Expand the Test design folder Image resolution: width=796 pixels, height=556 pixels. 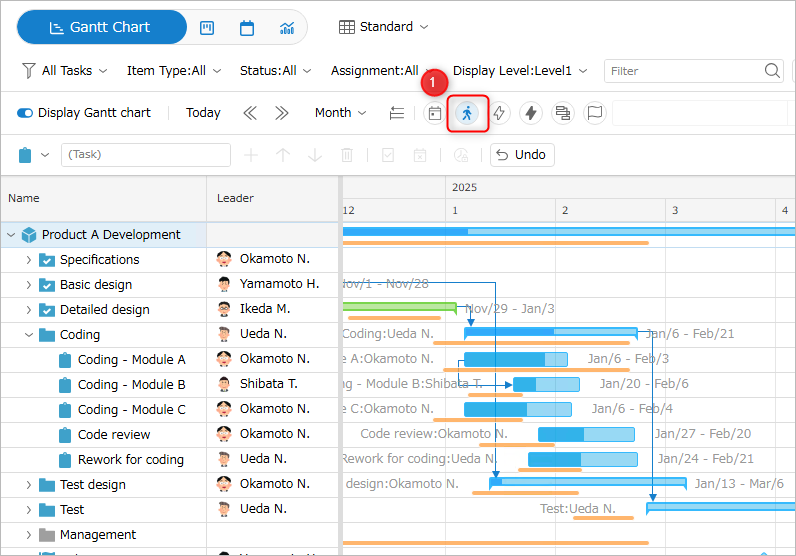[x=29, y=485]
